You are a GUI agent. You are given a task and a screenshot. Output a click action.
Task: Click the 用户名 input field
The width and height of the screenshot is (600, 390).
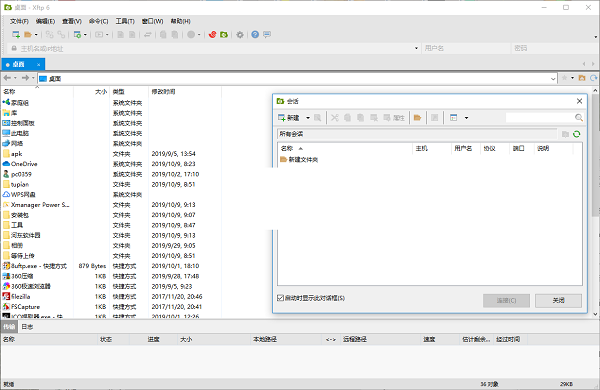point(466,48)
